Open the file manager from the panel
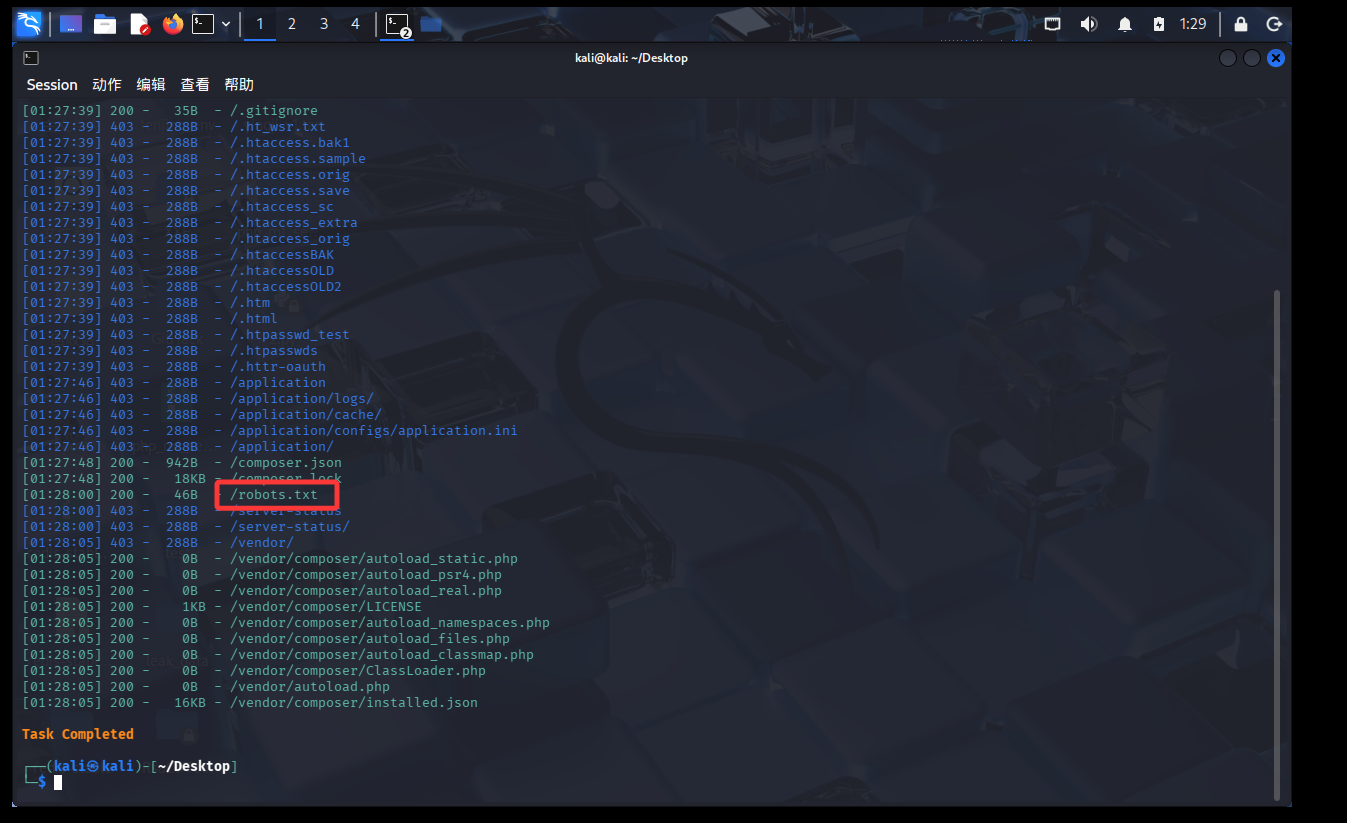Viewport: 1347px width, 823px height. [105, 24]
